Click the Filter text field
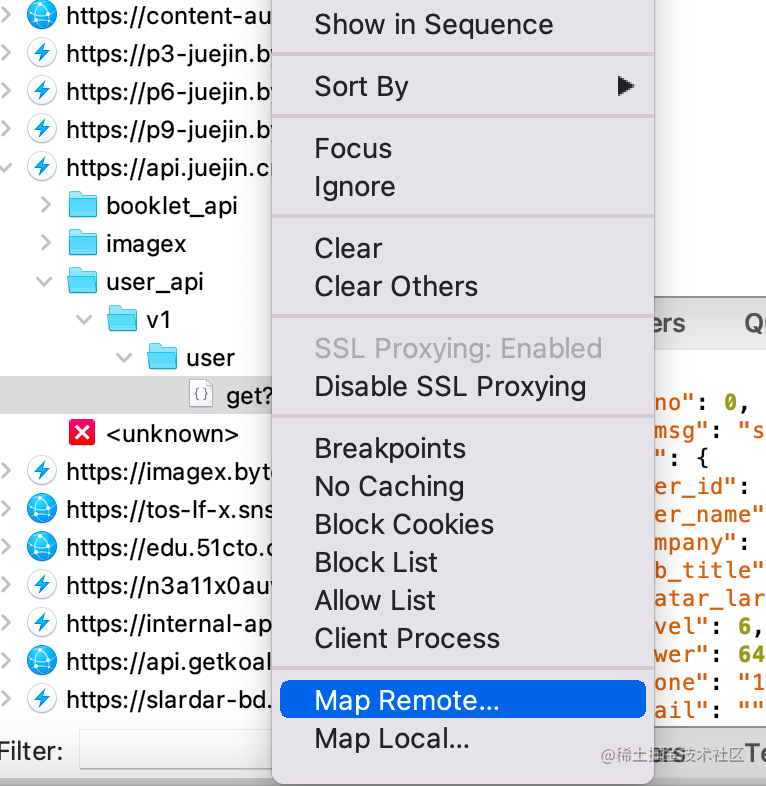766x786 pixels. coord(175,751)
